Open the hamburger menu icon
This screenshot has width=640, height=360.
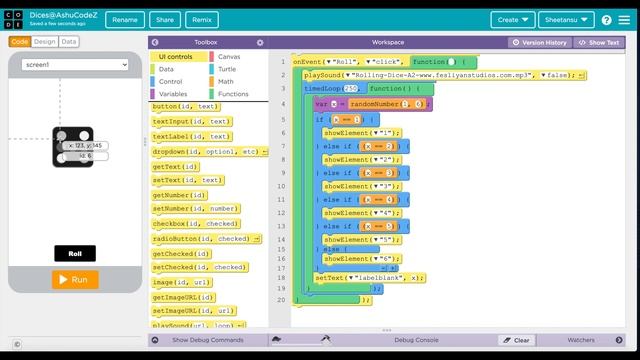pos(624,20)
